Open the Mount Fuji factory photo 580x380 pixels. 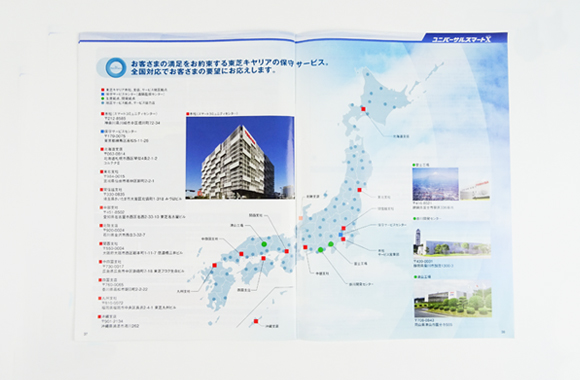tap(435, 184)
